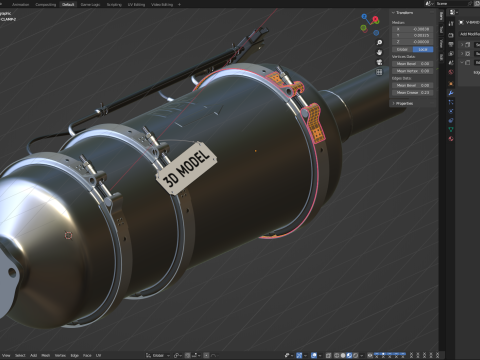Screen dimensions: 480x360
Task: Open the Scene properties tab icon
Action: pyautogui.click(x=451, y=63)
